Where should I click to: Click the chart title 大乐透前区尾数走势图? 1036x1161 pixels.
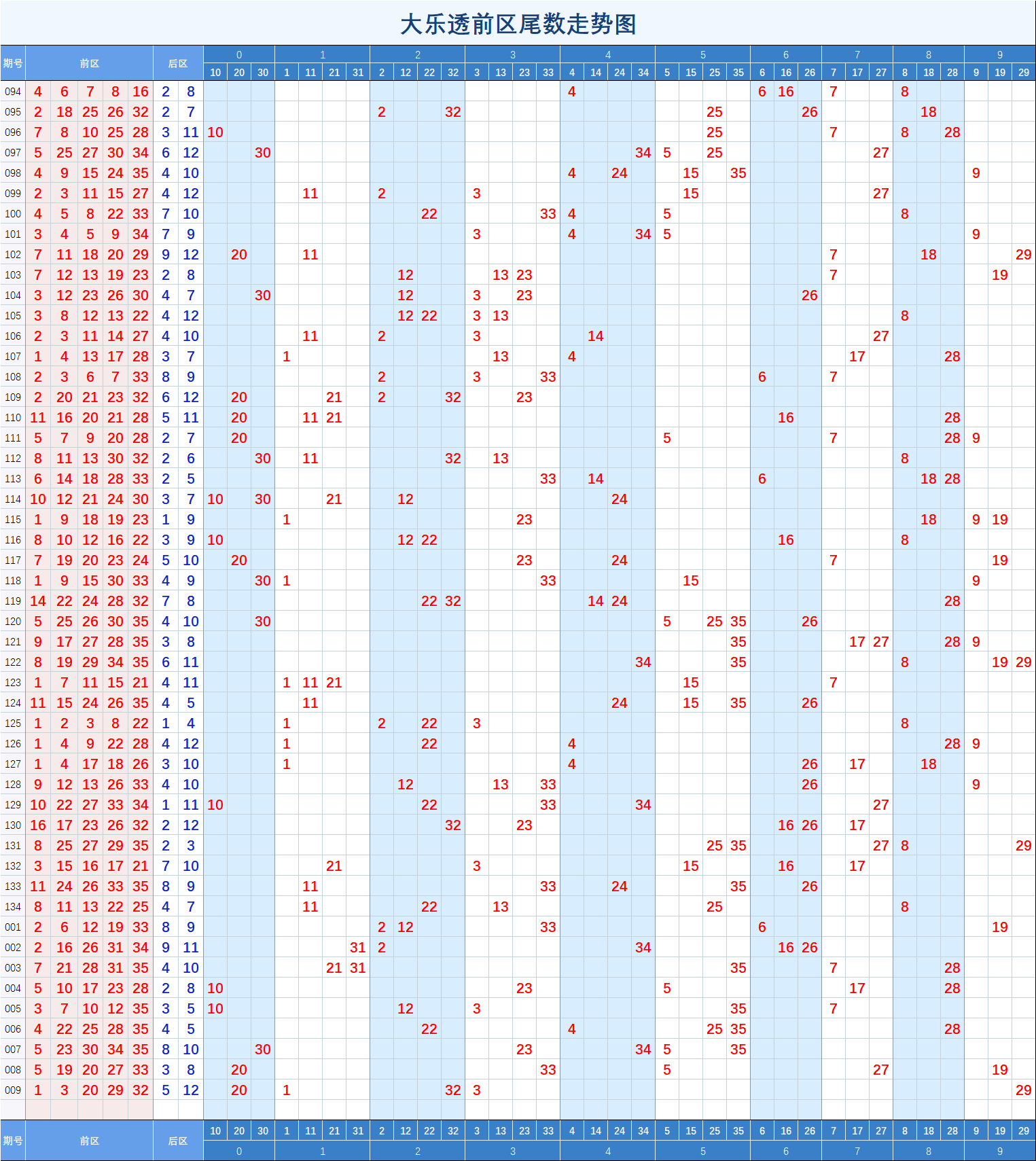click(x=518, y=24)
